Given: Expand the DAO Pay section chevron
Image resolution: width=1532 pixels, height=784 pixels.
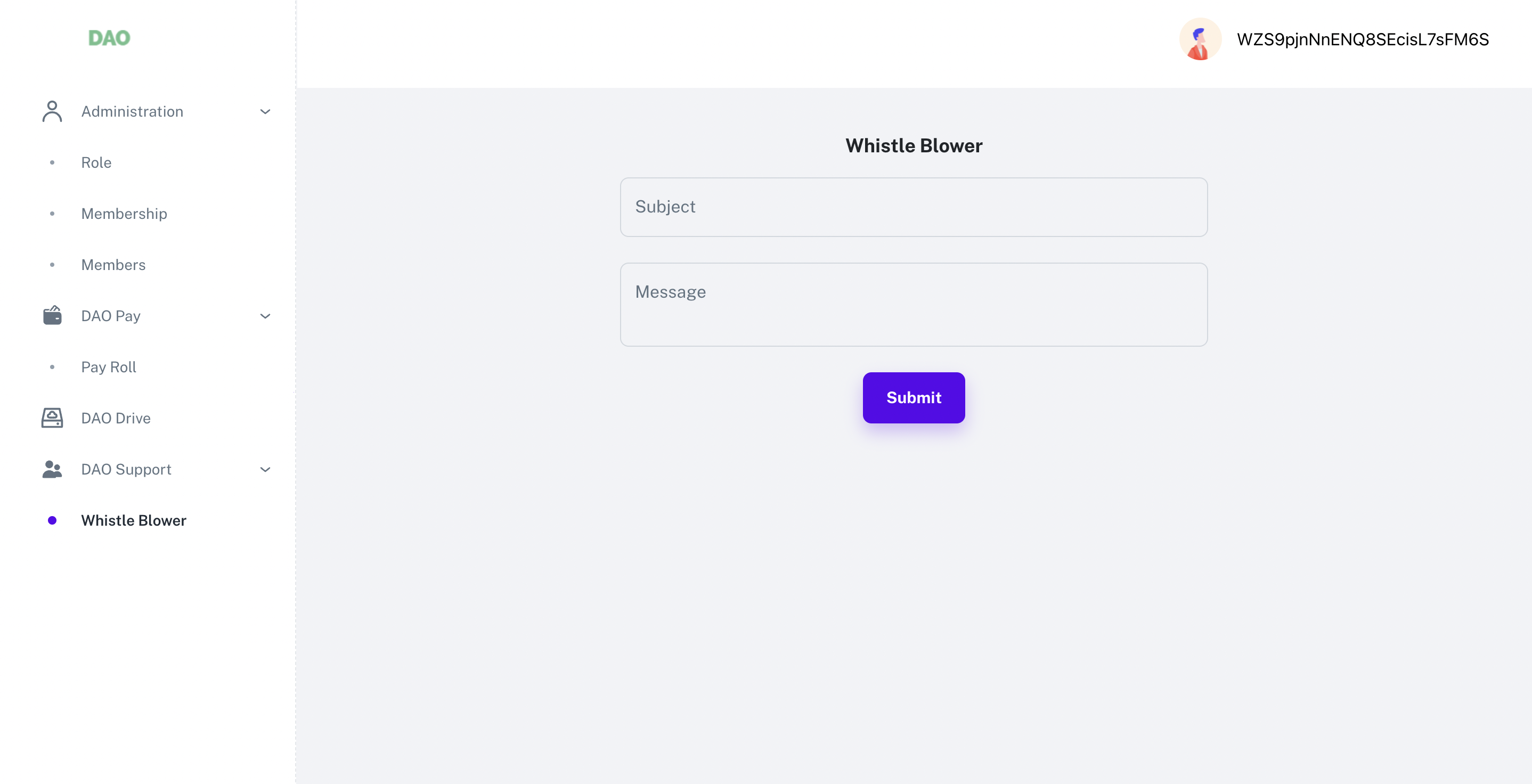Looking at the screenshot, I should point(265,316).
